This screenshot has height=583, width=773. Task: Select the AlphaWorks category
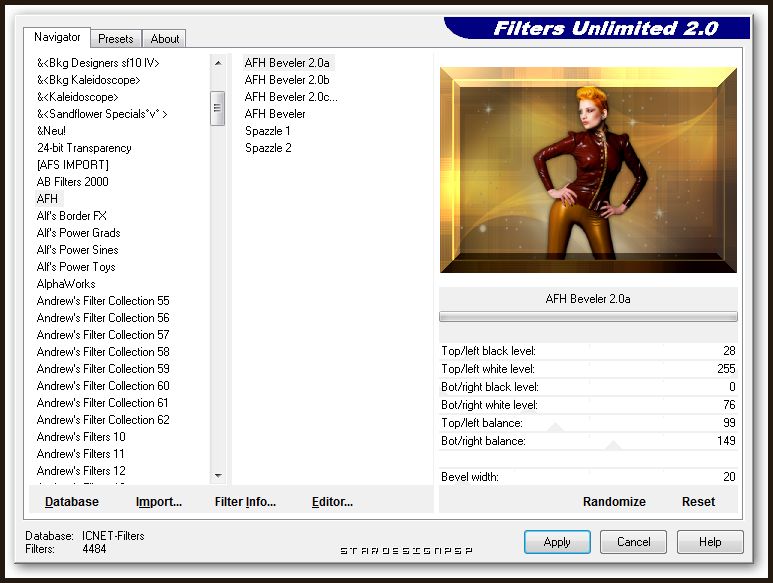click(x=66, y=284)
